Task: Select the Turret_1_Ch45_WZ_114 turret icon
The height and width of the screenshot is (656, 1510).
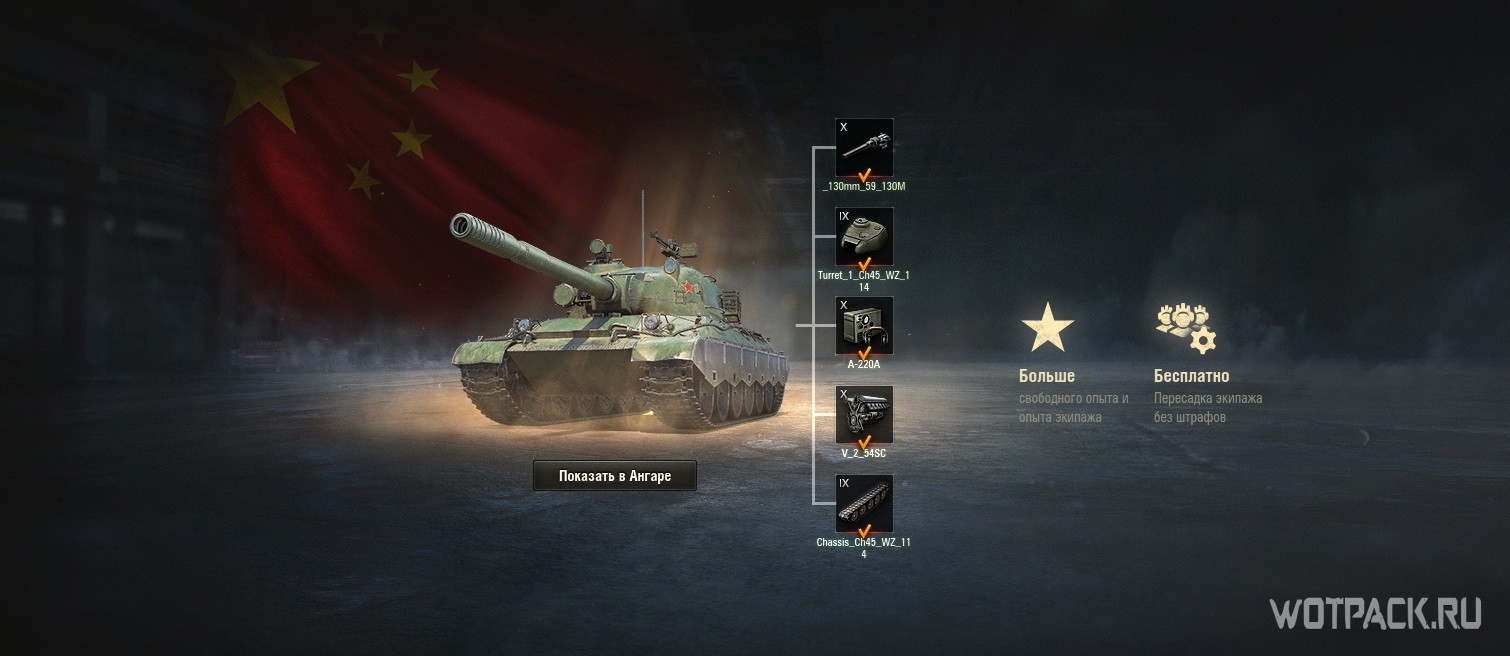Action: point(864,237)
